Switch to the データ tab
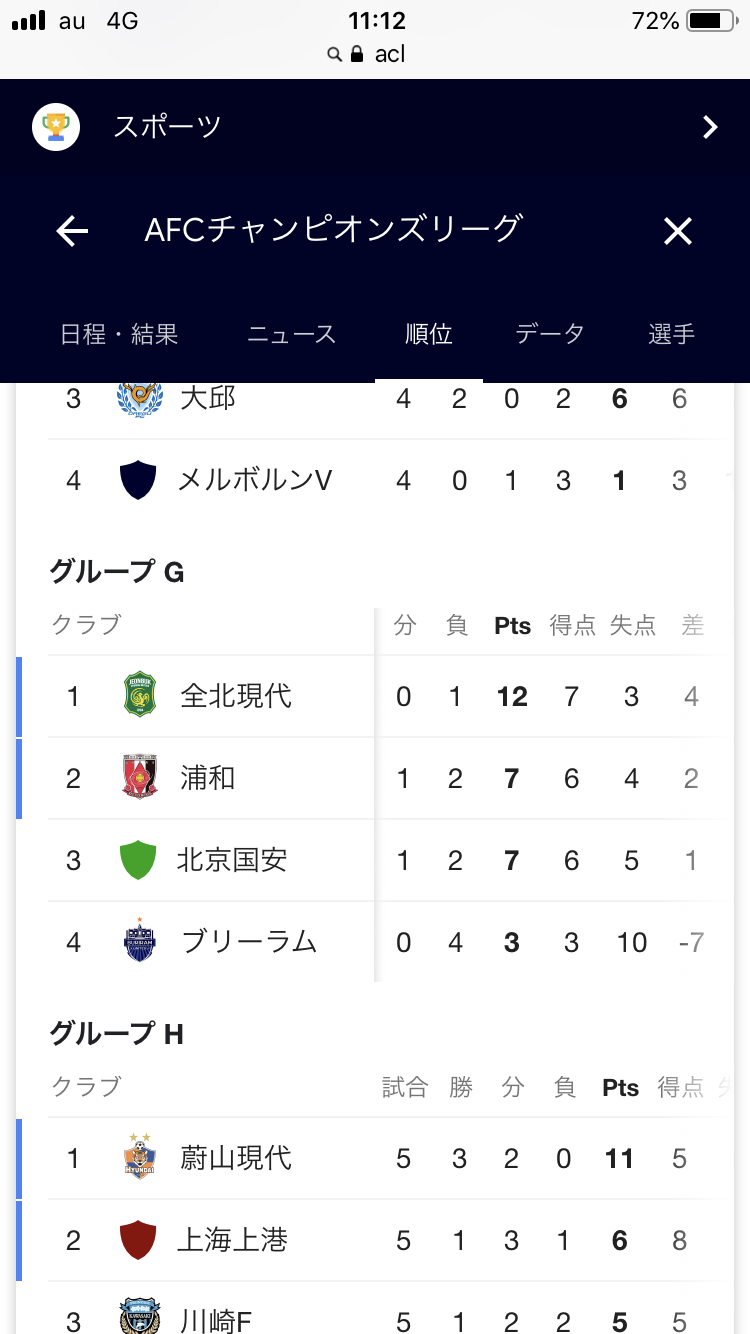This screenshot has height=1334, width=750. pos(549,334)
